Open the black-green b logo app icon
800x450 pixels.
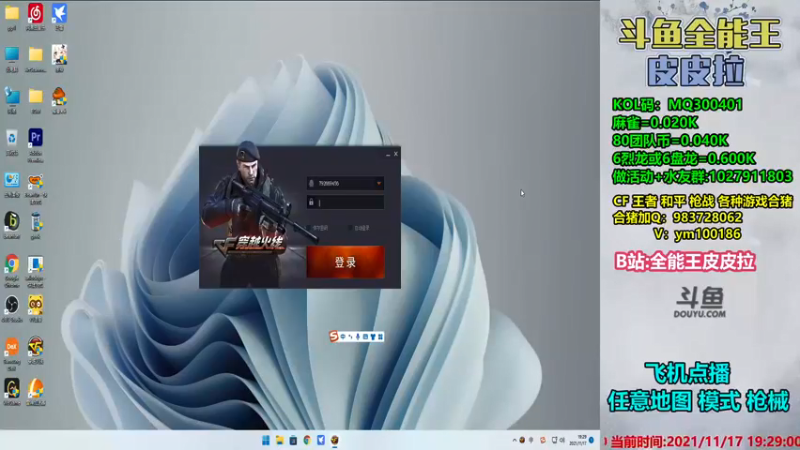pos(12,223)
